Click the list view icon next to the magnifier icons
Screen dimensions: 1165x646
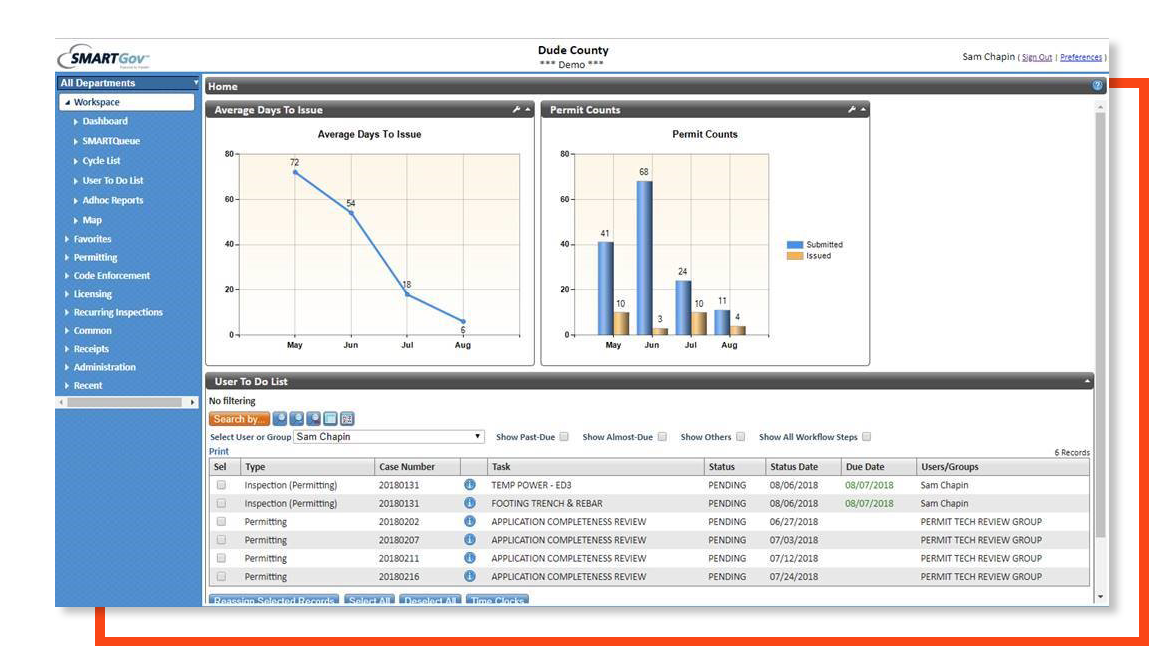coord(329,418)
